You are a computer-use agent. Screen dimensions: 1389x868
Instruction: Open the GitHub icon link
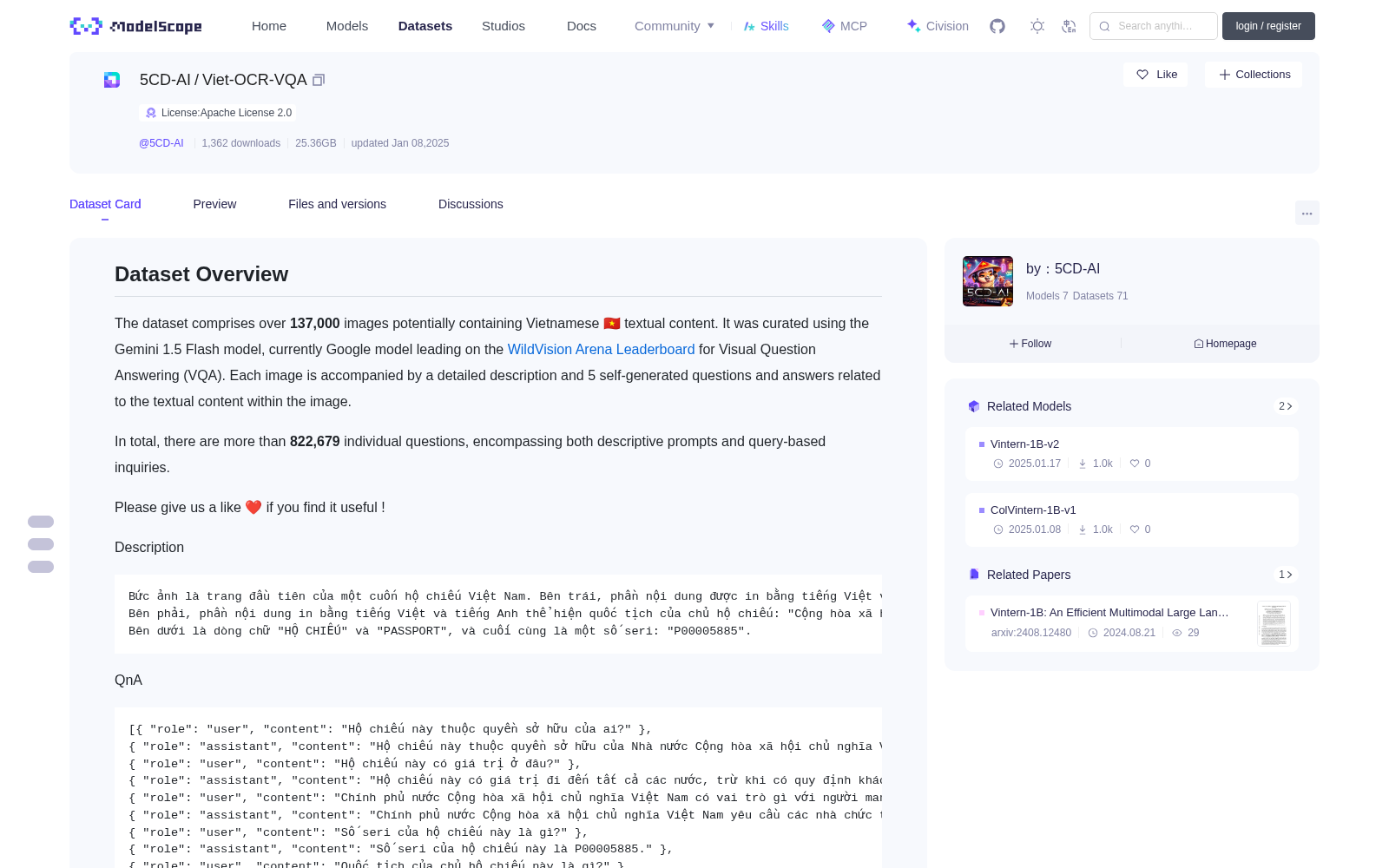997,26
